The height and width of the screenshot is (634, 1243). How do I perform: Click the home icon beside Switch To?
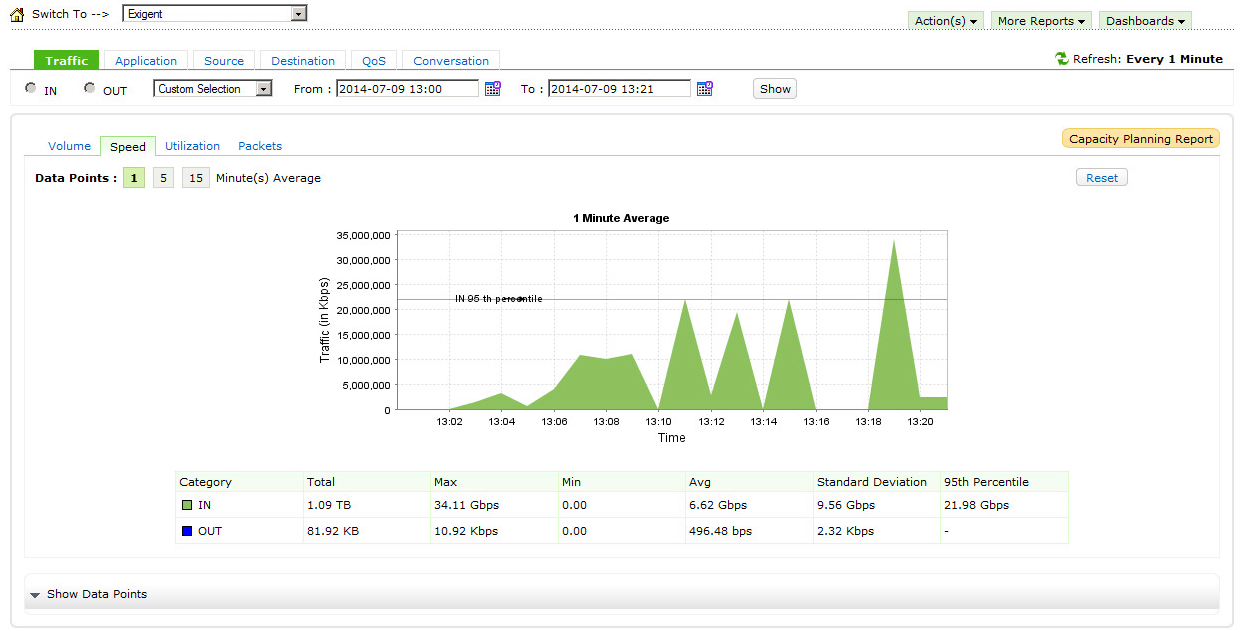[16, 15]
